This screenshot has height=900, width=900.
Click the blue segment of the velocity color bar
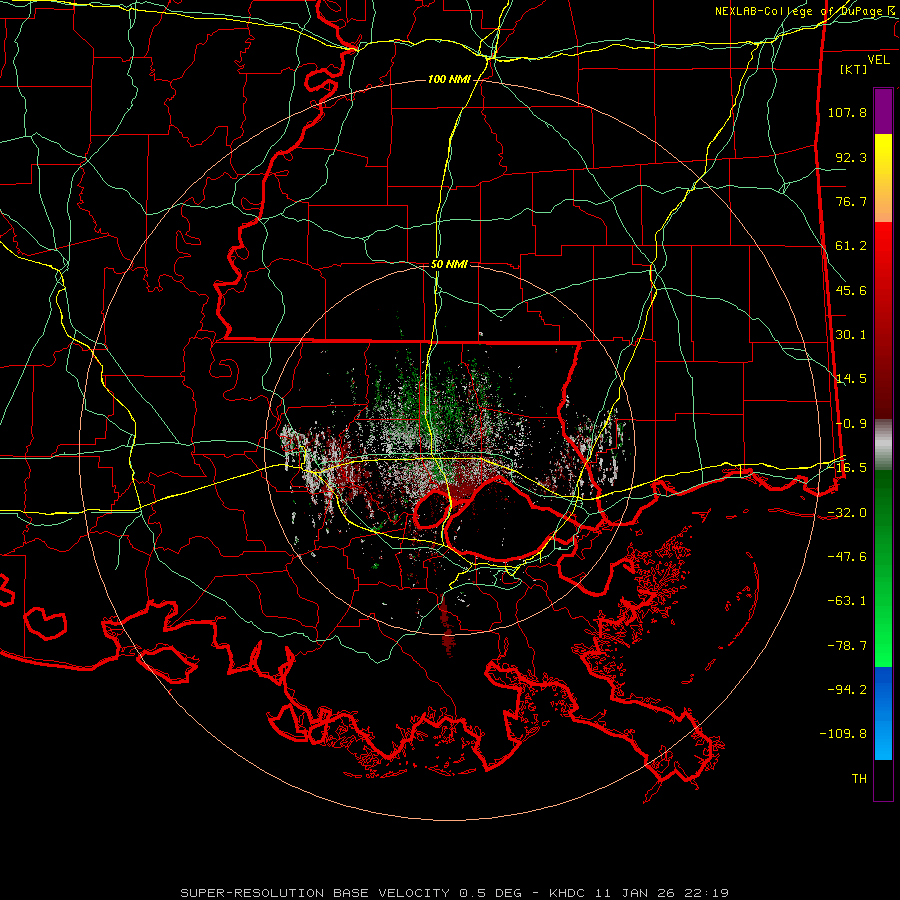pyautogui.click(x=883, y=713)
